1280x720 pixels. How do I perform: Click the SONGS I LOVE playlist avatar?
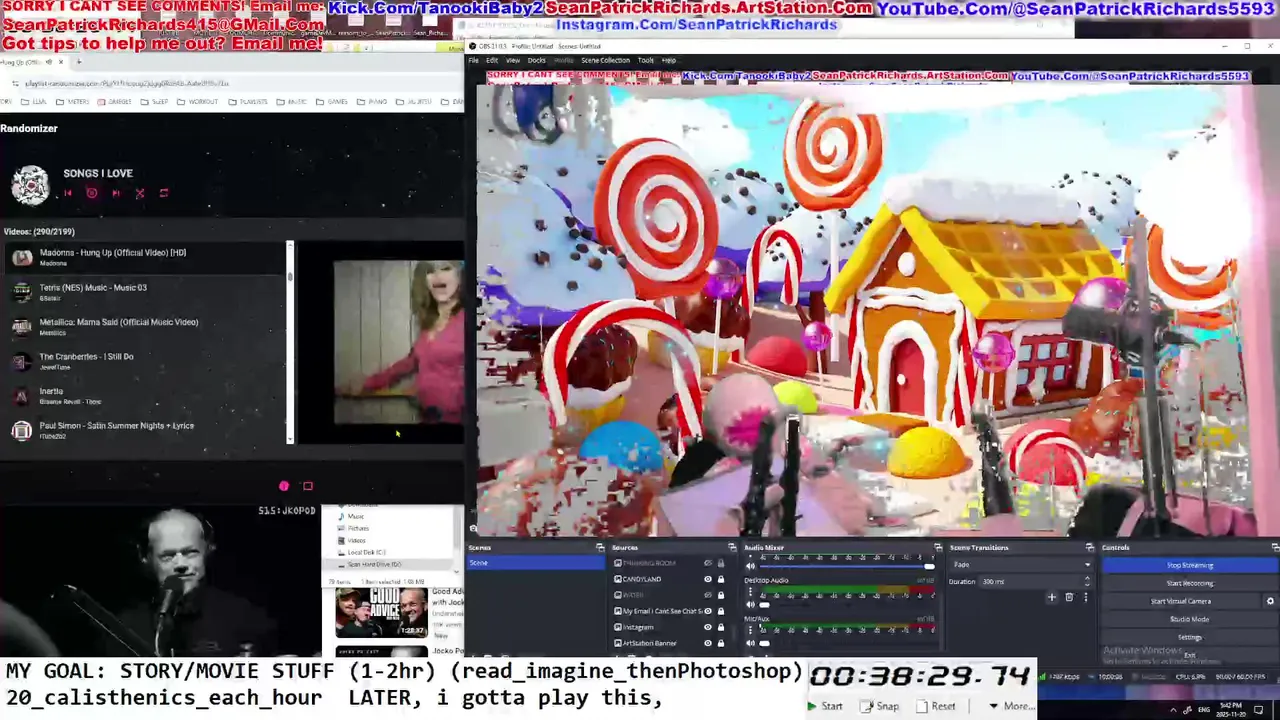tap(30, 185)
